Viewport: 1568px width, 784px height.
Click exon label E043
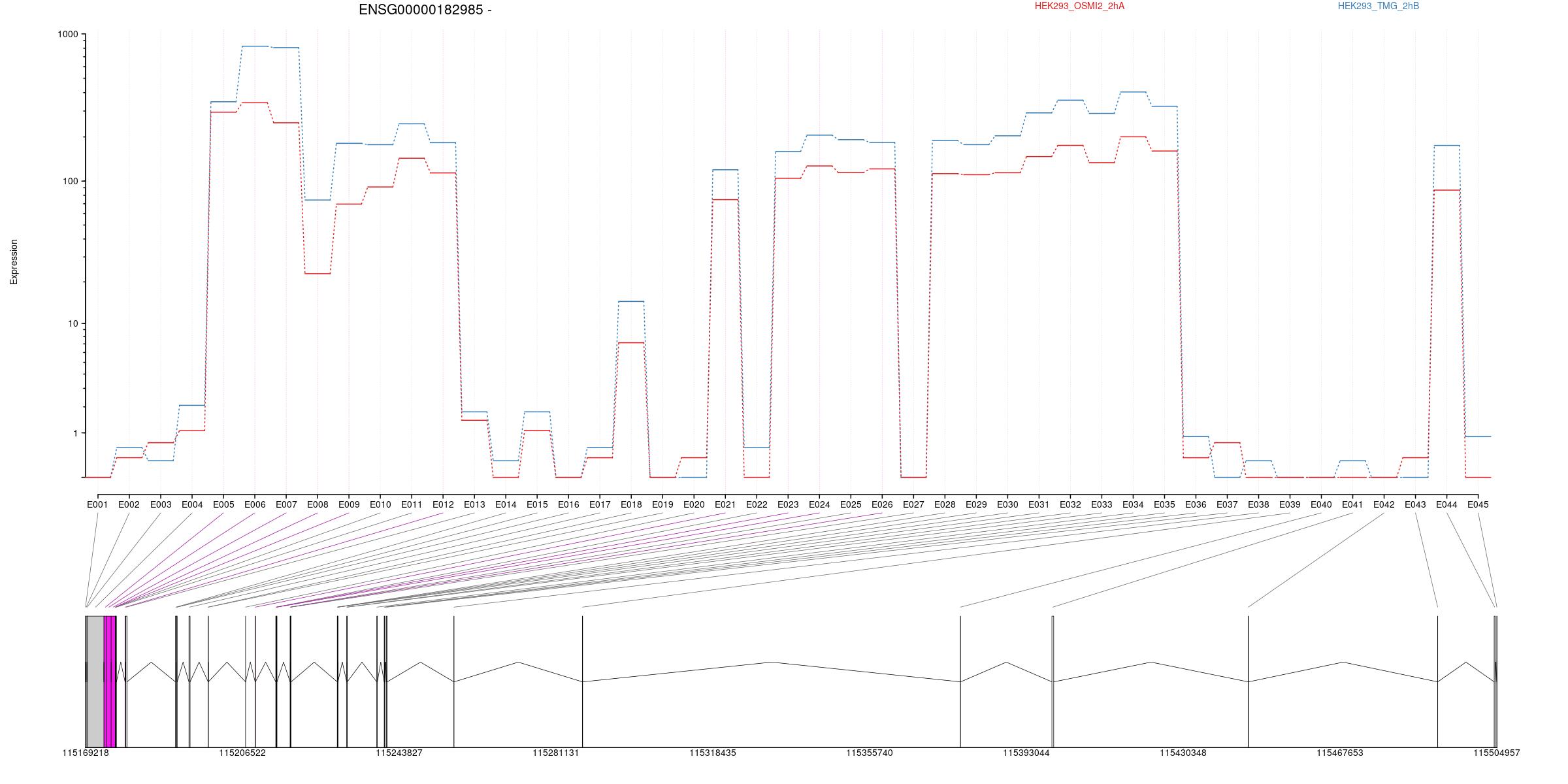1415,504
